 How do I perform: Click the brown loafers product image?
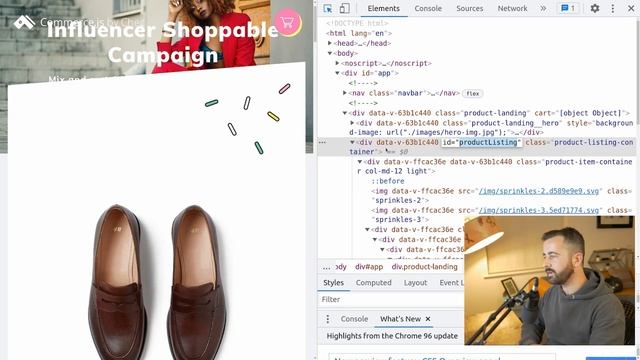pyautogui.click(x=157, y=282)
